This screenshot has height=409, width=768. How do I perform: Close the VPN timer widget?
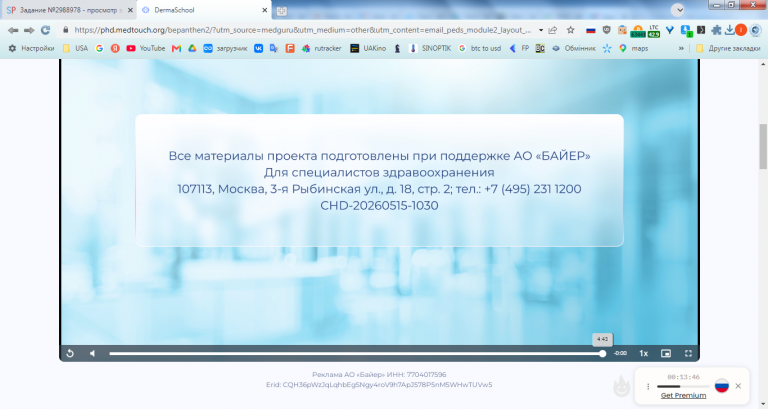pyautogui.click(x=738, y=386)
